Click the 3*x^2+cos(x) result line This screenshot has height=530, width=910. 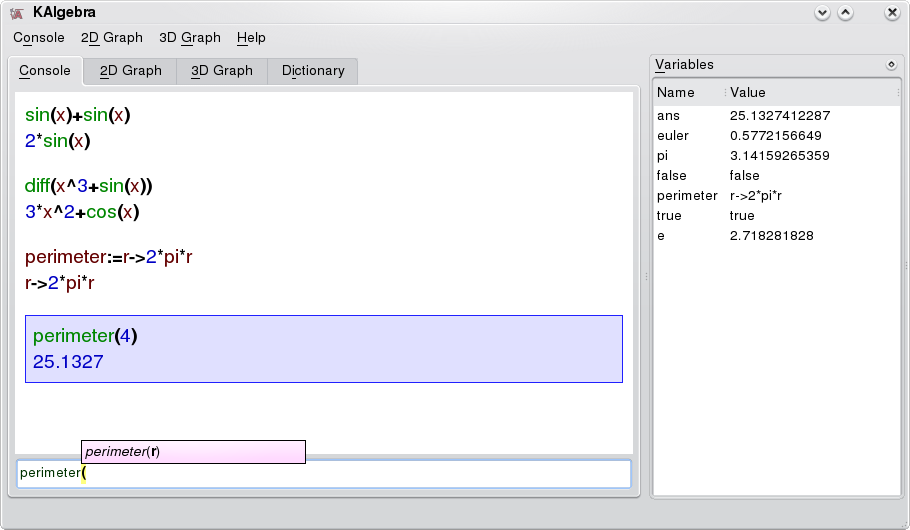82,212
